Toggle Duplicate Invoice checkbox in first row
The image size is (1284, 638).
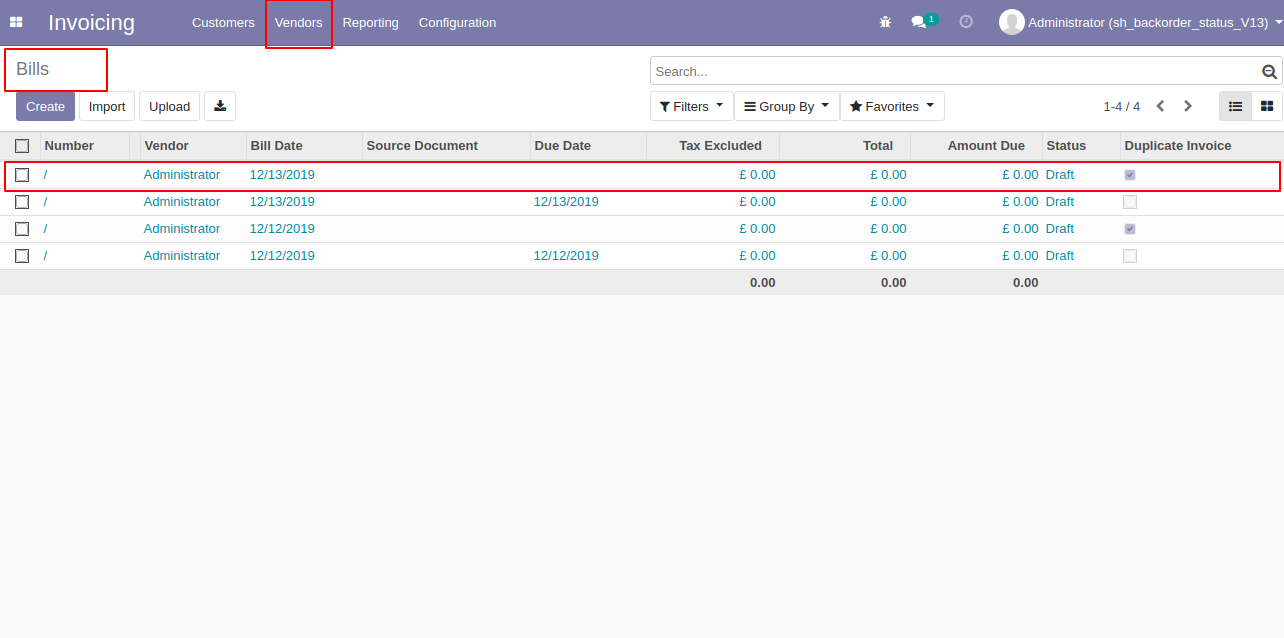pos(1130,175)
